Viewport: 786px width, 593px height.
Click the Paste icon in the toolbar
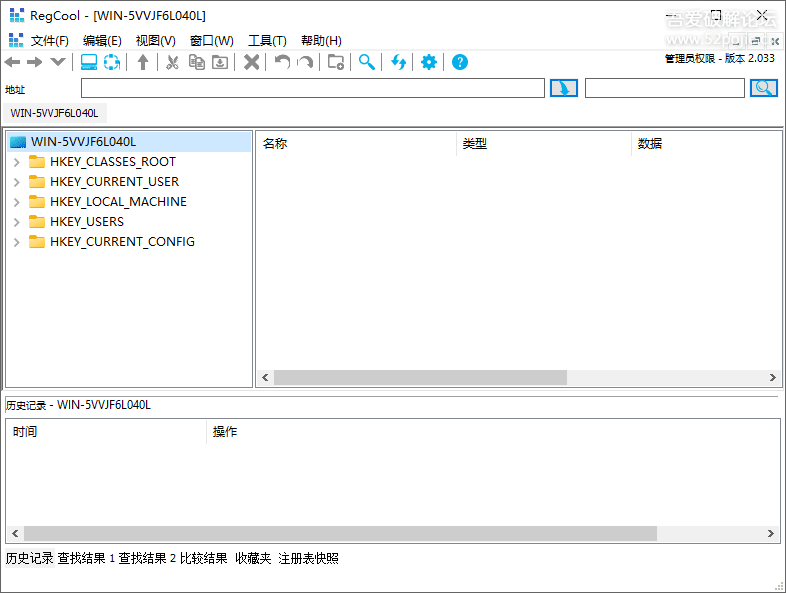220,62
